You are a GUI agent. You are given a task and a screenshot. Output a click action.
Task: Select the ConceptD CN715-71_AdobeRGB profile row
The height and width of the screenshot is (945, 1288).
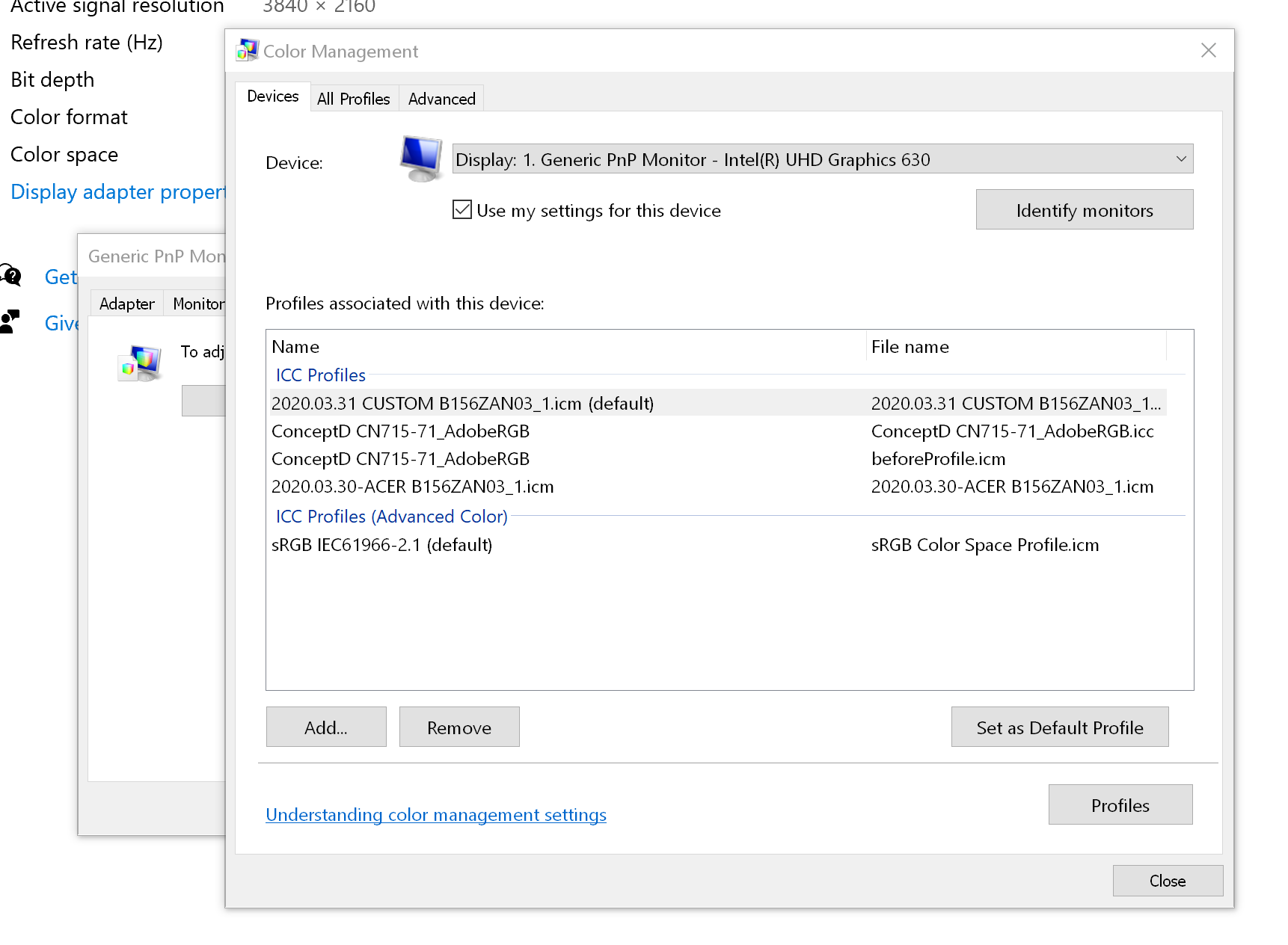pyautogui.click(x=401, y=431)
